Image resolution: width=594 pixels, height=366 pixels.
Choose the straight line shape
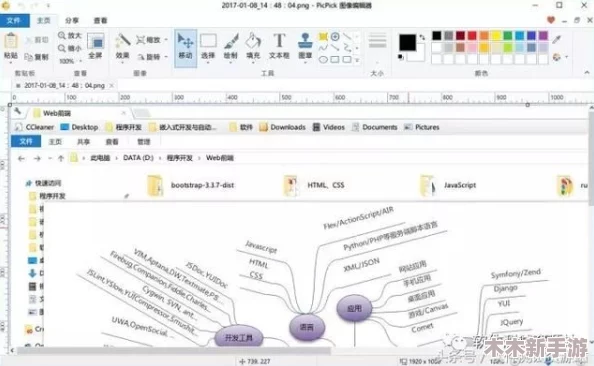click(347, 37)
